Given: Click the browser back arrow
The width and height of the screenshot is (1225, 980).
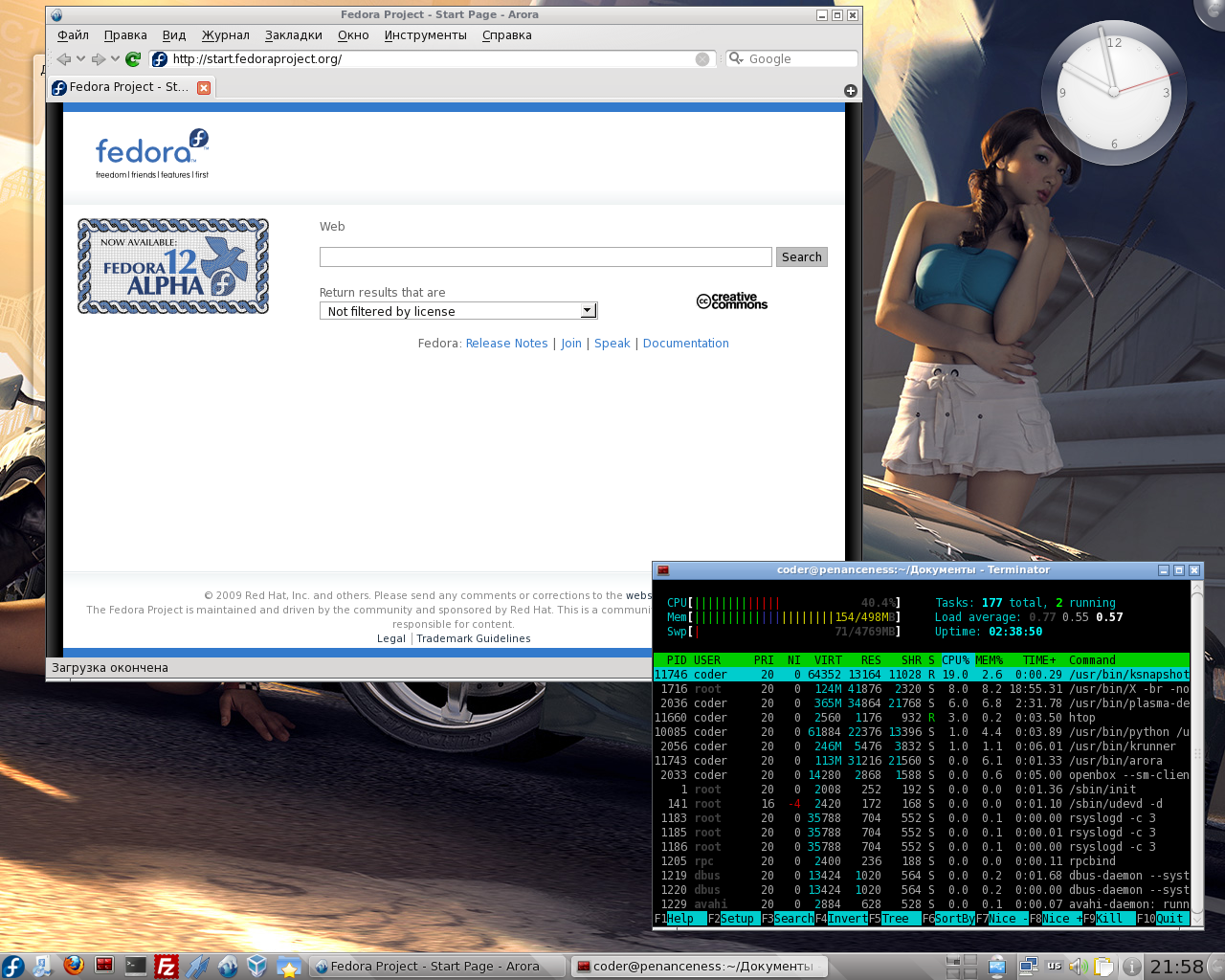Looking at the screenshot, I should 64,59.
